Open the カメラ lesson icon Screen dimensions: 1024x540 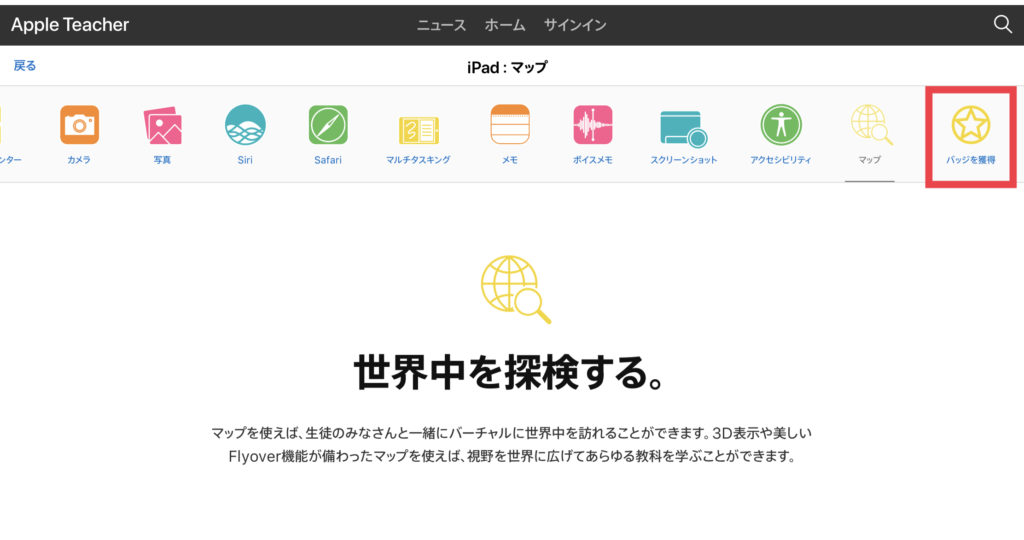pyautogui.click(x=79, y=126)
